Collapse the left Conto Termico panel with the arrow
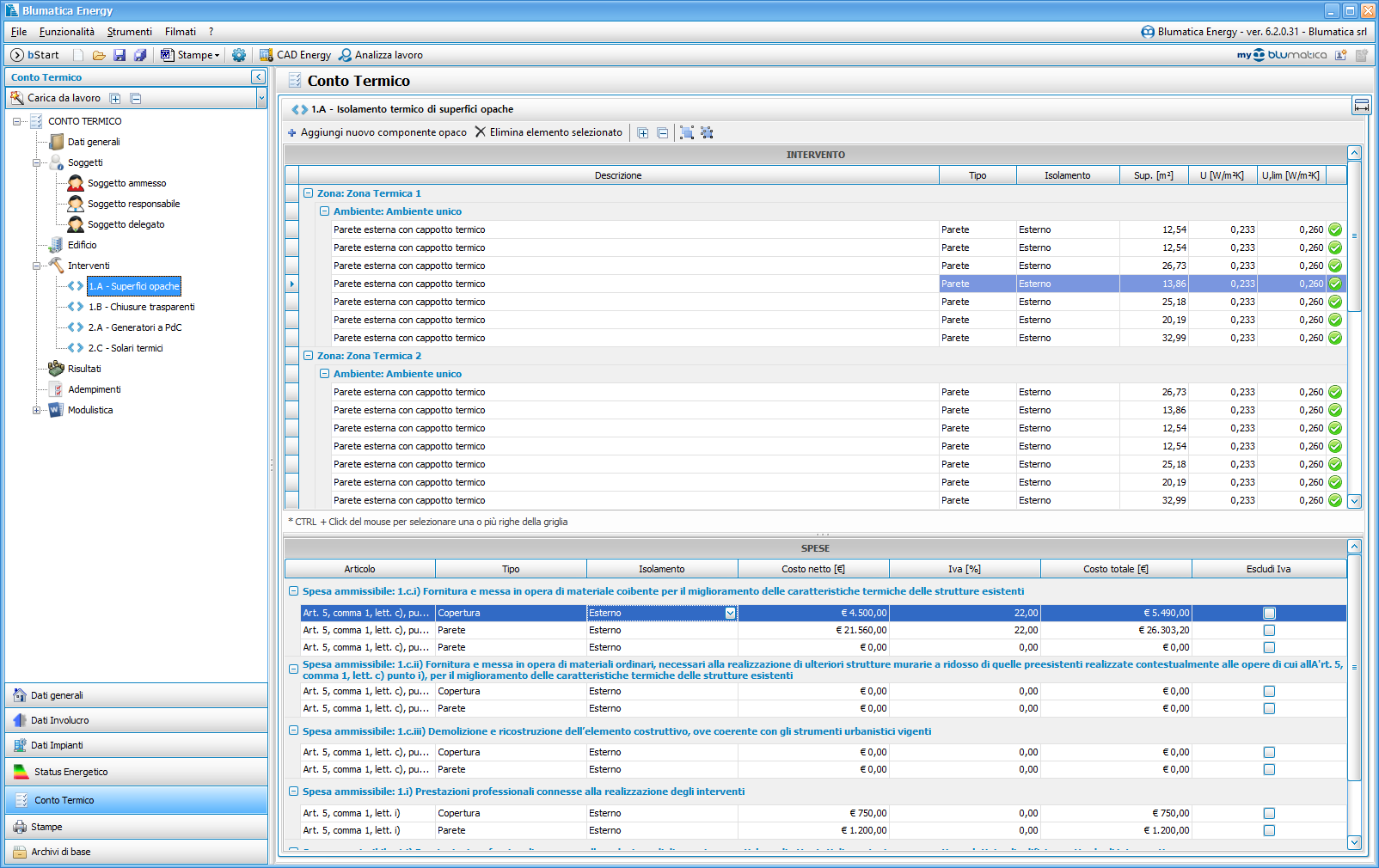This screenshot has width=1379, height=868. click(258, 77)
